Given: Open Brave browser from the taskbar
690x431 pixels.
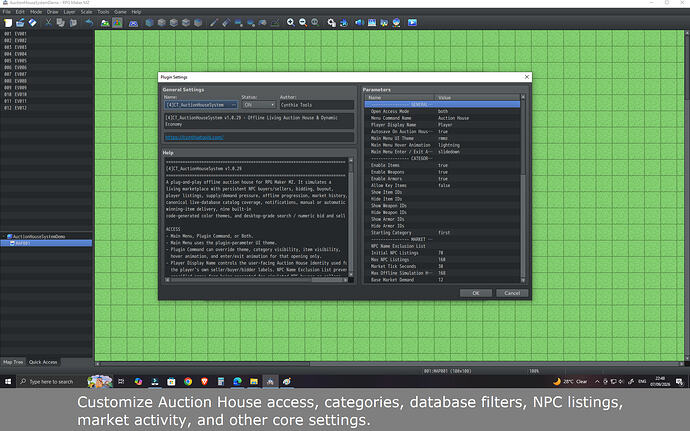Looking at the screenshot, I should (204, 382).
